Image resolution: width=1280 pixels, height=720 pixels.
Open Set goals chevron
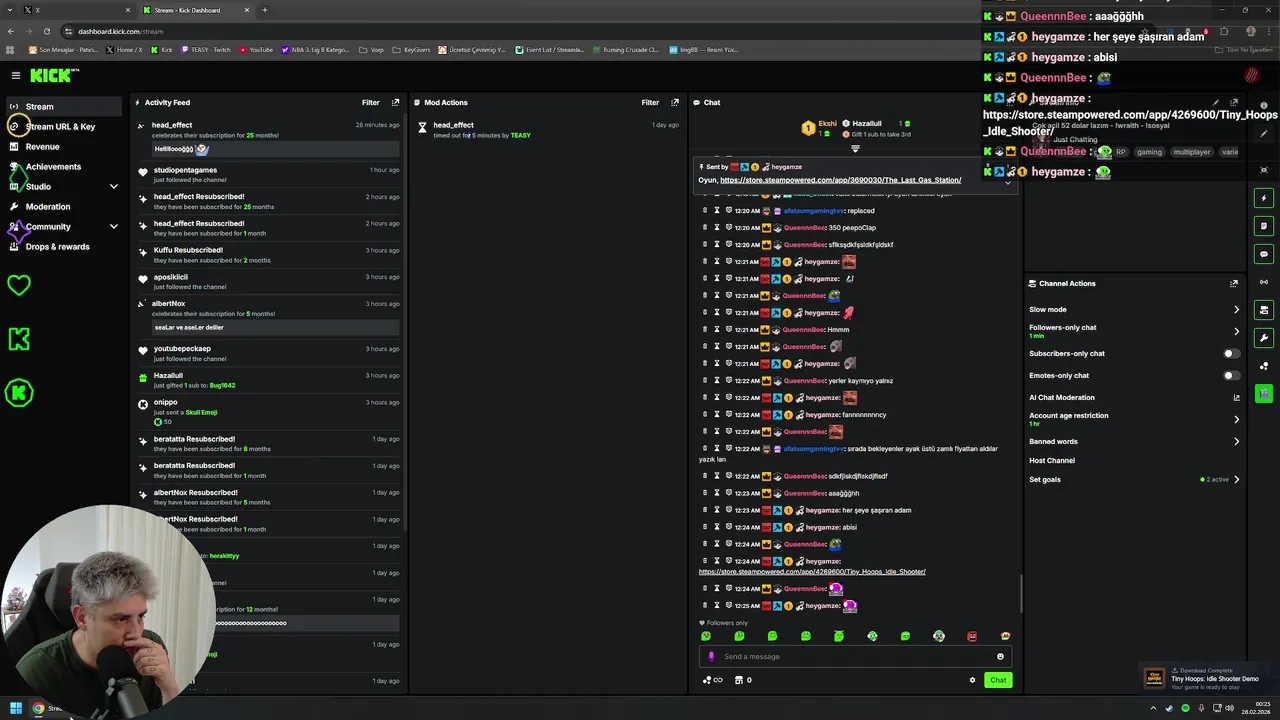(x=1236, y=480)
